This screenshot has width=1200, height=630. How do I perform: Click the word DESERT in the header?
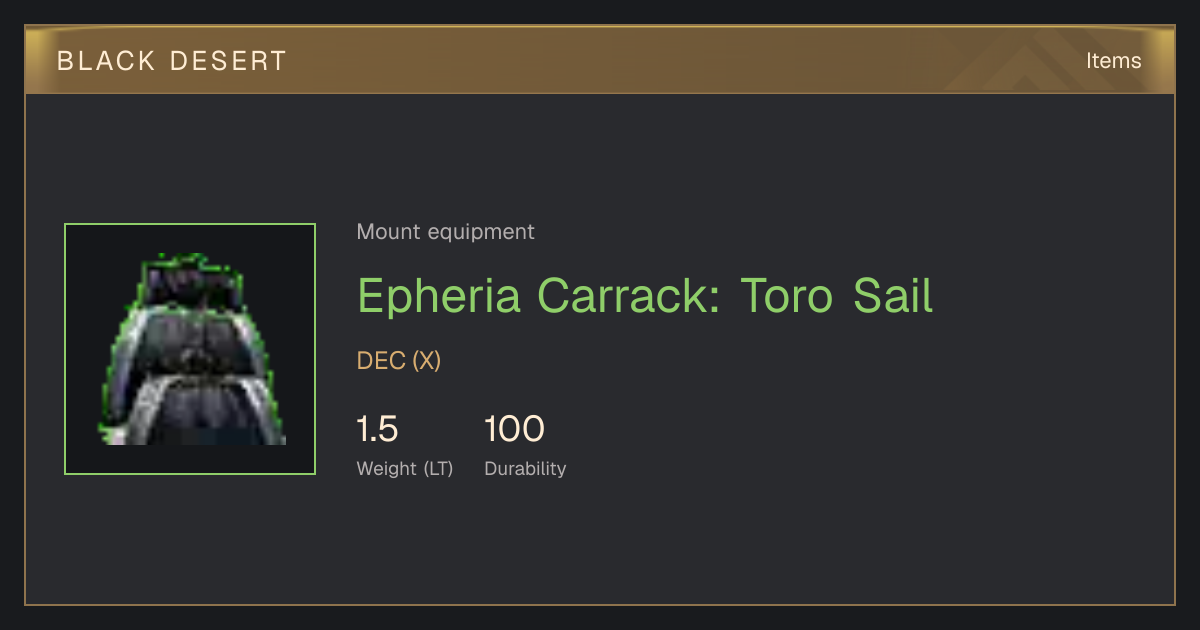[228, 61]
